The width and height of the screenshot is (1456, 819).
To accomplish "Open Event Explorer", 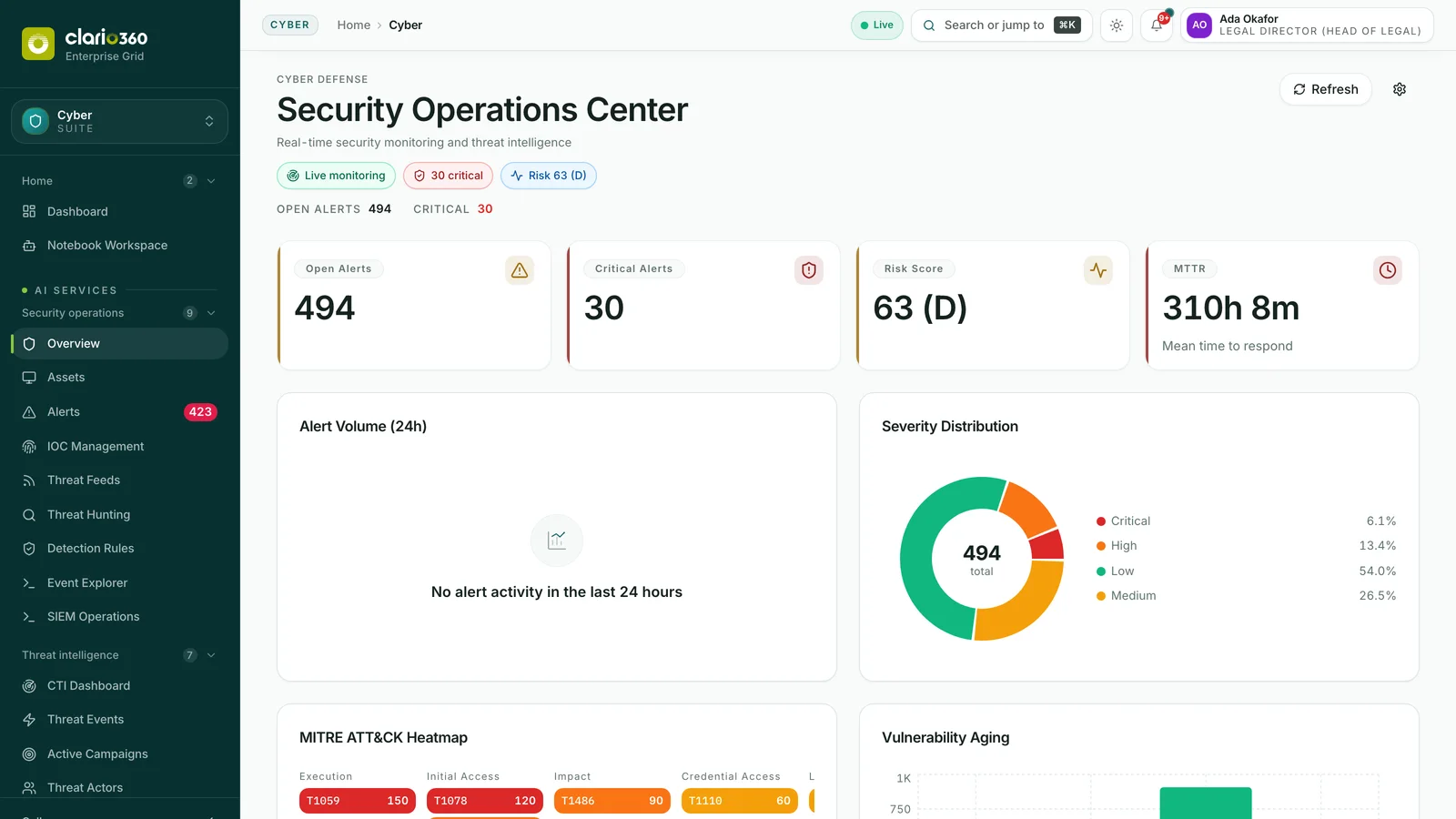I will 119,583.
